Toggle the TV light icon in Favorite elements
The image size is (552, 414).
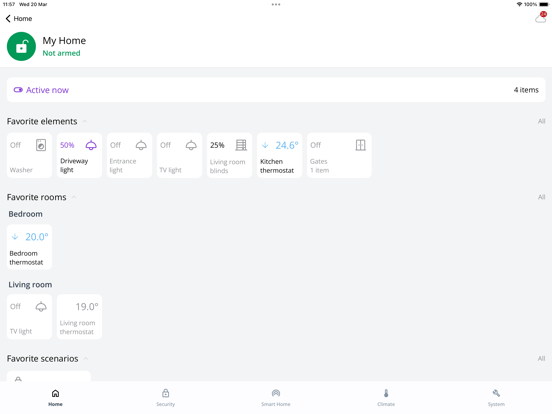point(191,145)
